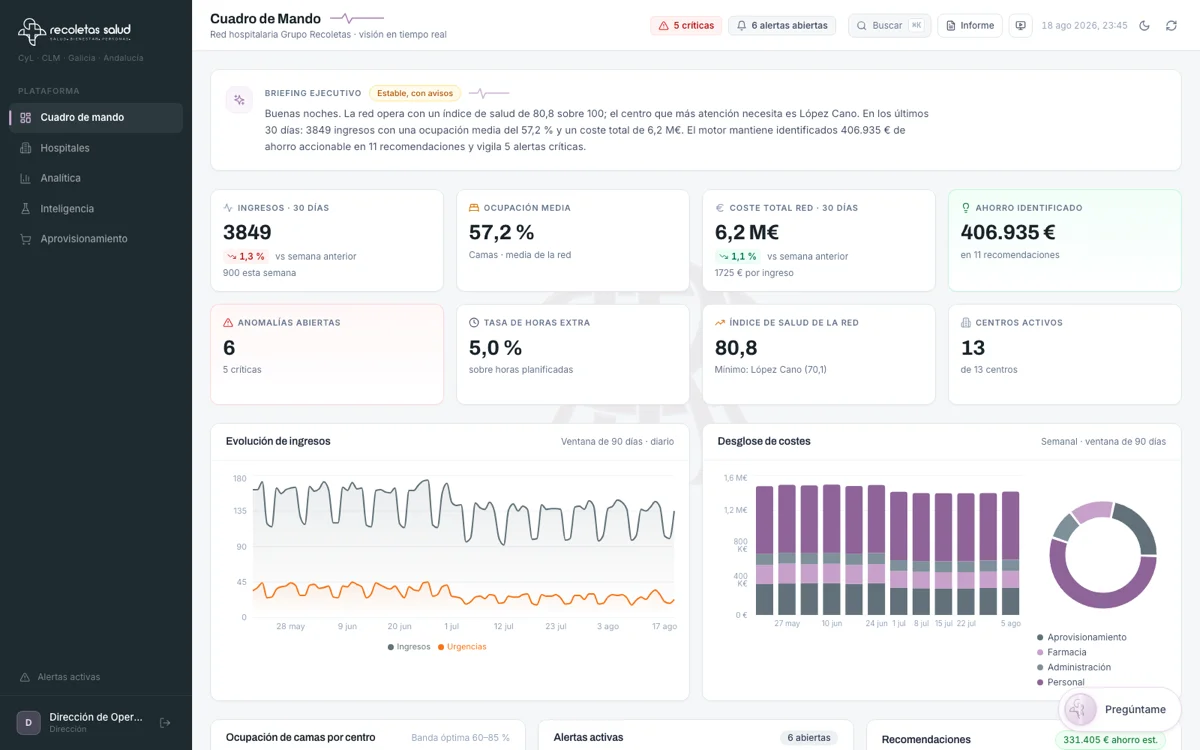Toggle Aprovisionamiento in cost legend
Image resolution: width=1200 pixels, height=750 pixels.
1082,637
